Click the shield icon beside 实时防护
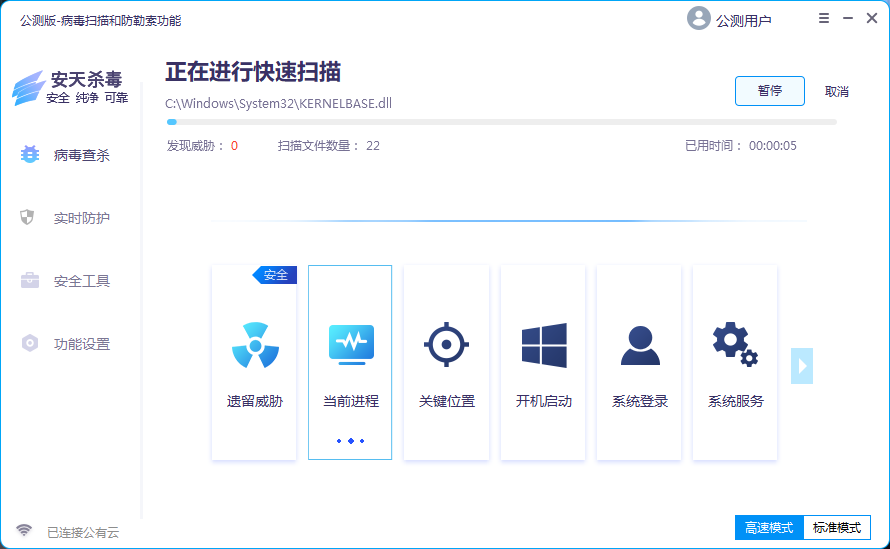 [27, 217]
